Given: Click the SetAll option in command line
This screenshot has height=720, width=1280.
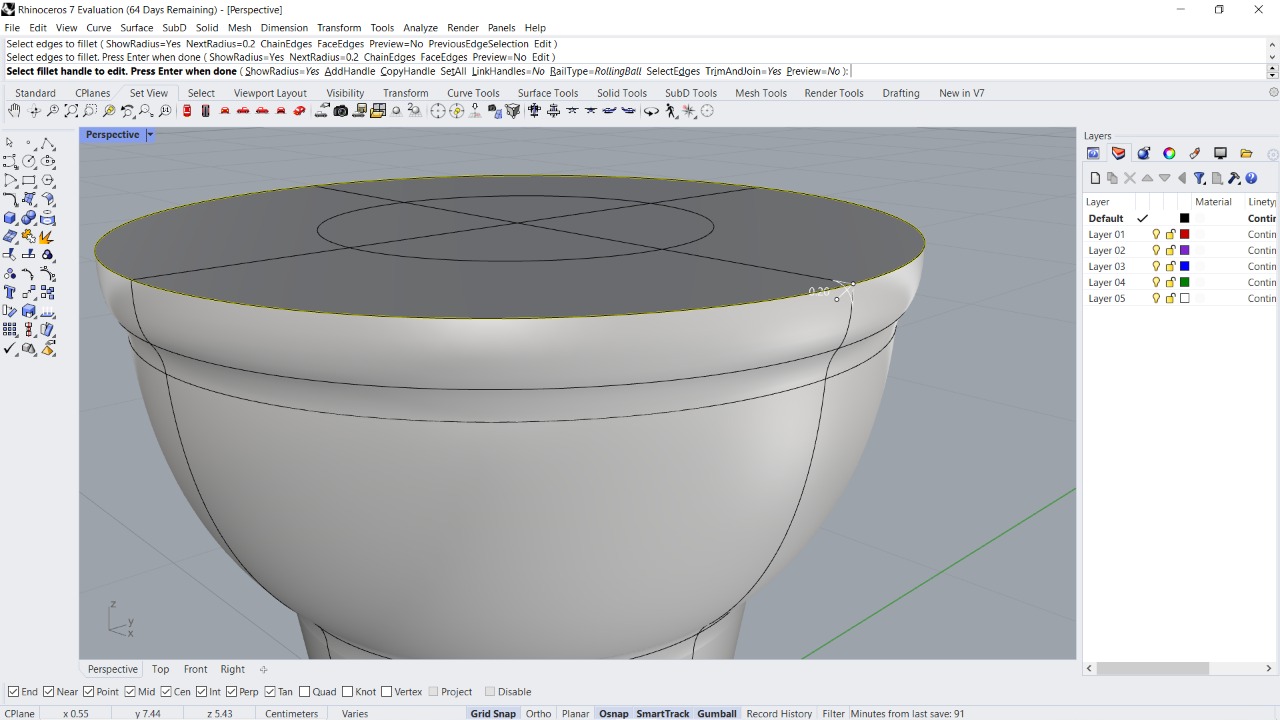Looking at the screenshot, I should tap(453, 72).
